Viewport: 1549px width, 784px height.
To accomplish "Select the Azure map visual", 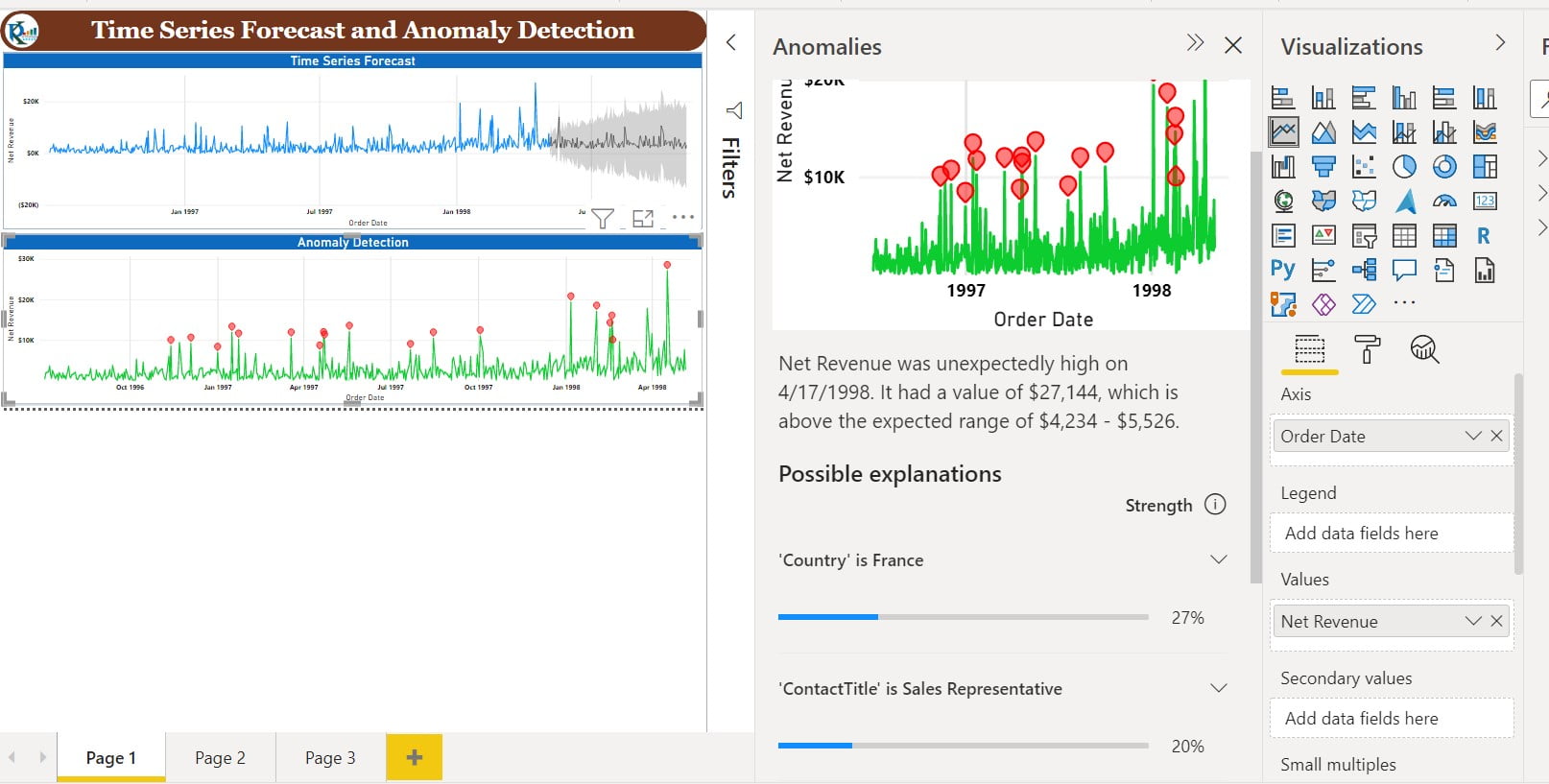I will coord(1404,202).
